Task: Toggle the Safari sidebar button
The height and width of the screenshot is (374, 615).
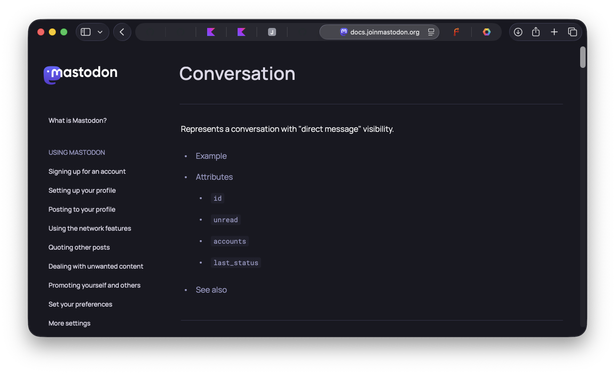Action: click(86, 32)
